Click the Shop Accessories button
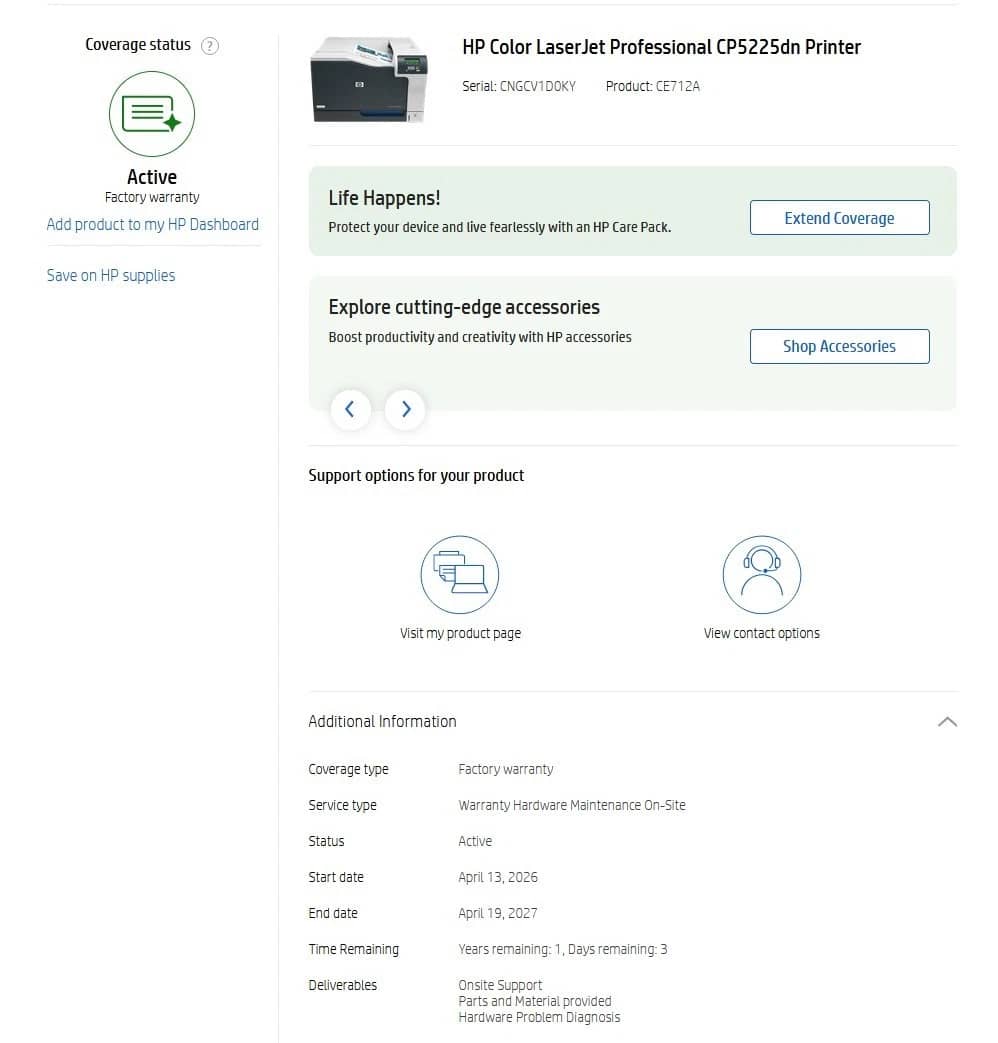998x1043 pixels. click(840, 347)
